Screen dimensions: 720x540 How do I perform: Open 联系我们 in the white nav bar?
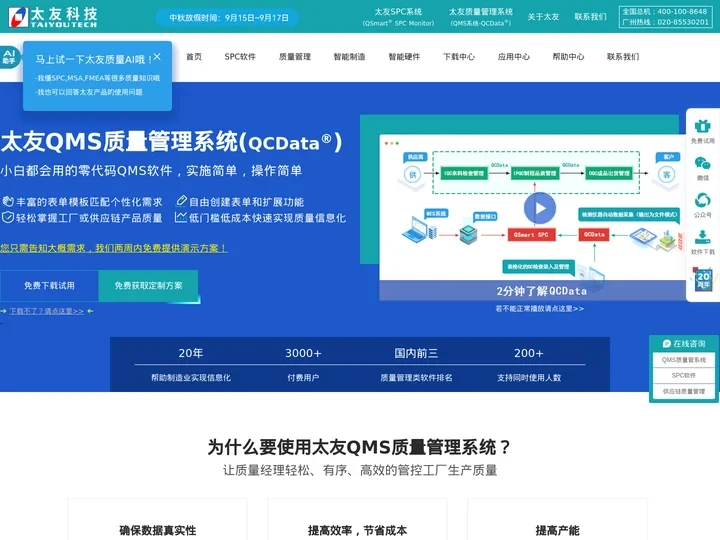click(x=623, y=57)
